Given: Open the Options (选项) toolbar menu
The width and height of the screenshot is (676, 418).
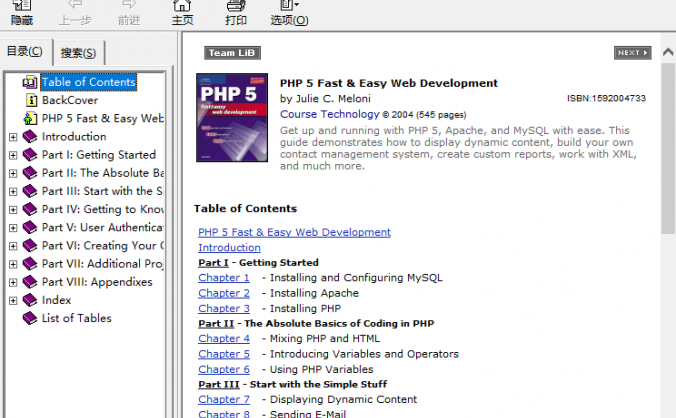Looking at the screenshot, I should (x=289, y=13).
